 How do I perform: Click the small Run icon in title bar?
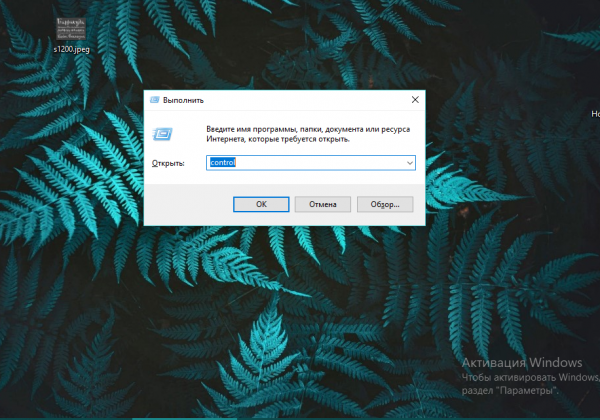coord(155,100)
